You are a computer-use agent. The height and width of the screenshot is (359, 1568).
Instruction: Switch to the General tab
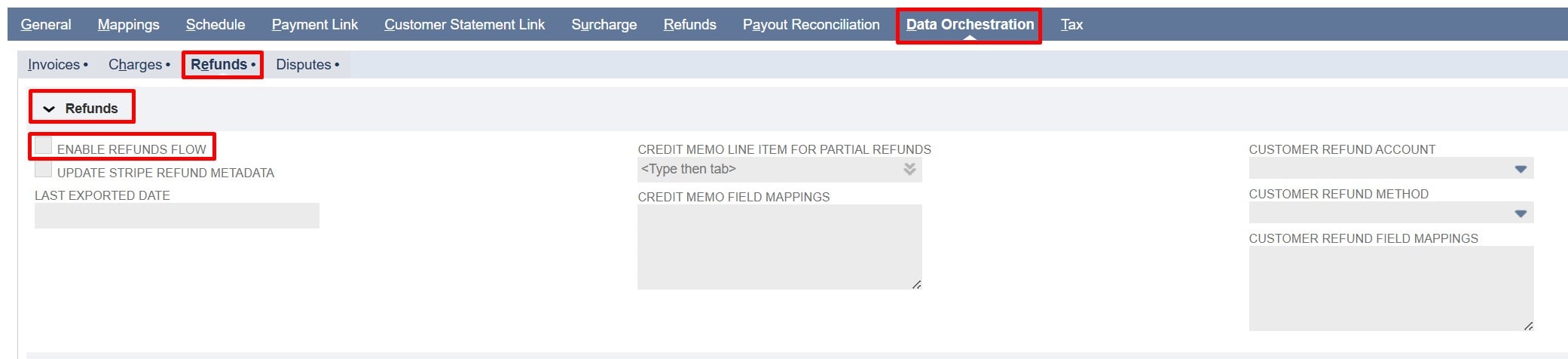46,25
